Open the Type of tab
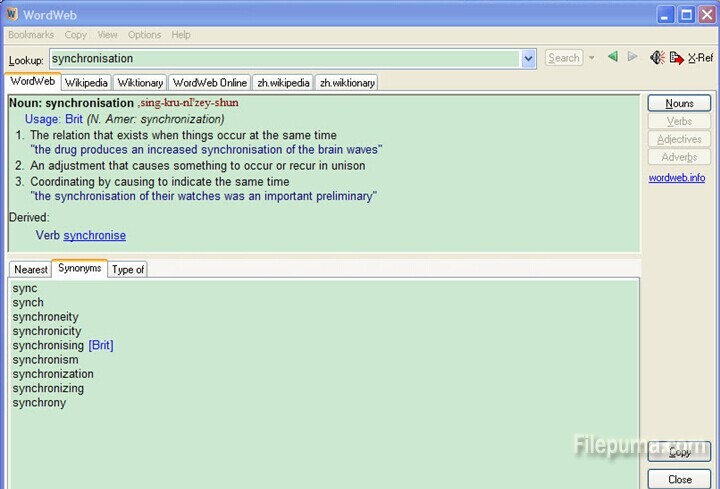Image resolution: width=720 pixels, height=489 pixels. coord(128,270)
